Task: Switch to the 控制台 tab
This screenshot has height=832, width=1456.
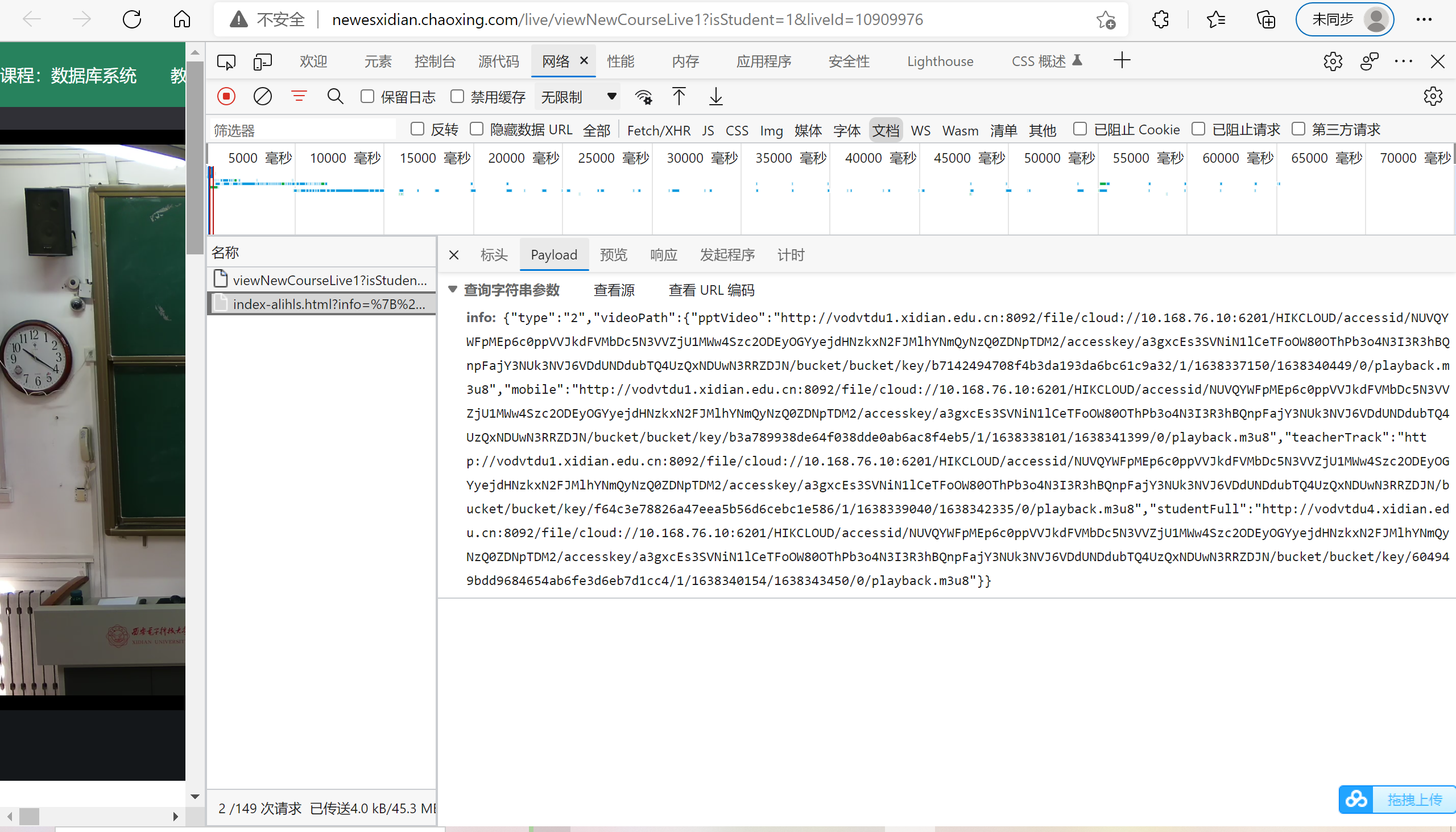Action: [x=435, y=61]
